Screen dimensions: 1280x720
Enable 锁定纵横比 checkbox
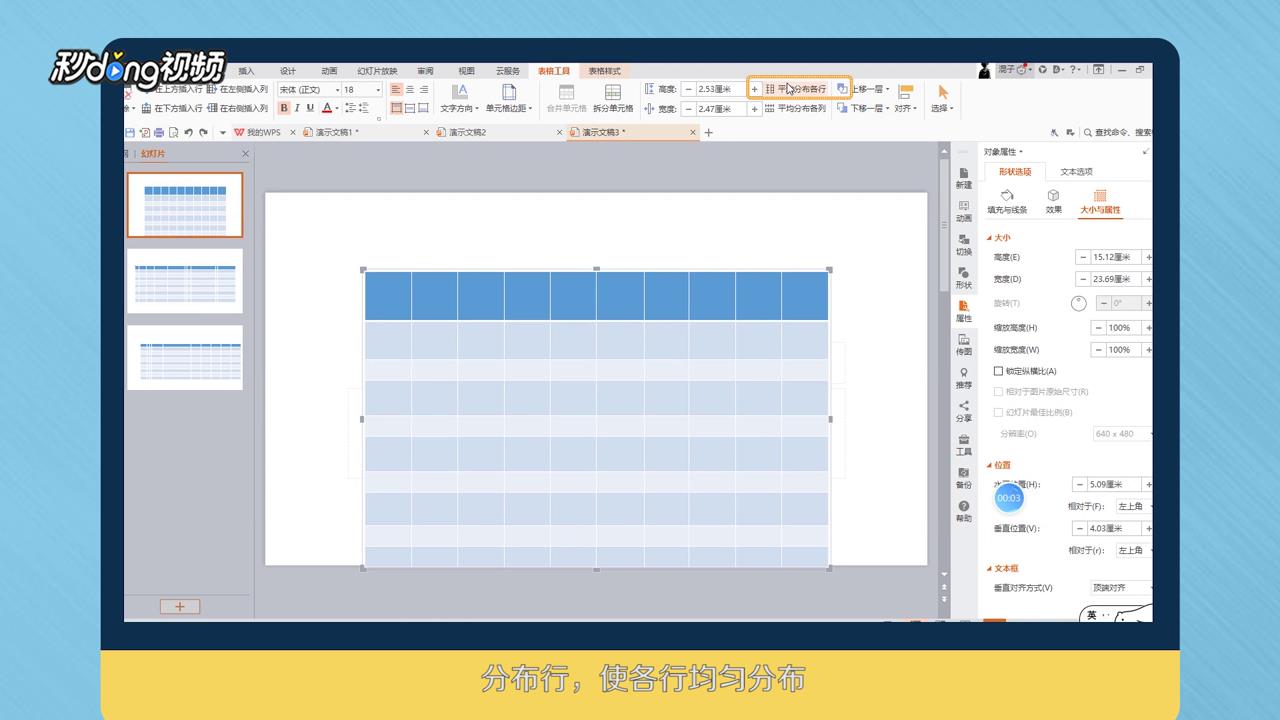(x=998, y=371)
